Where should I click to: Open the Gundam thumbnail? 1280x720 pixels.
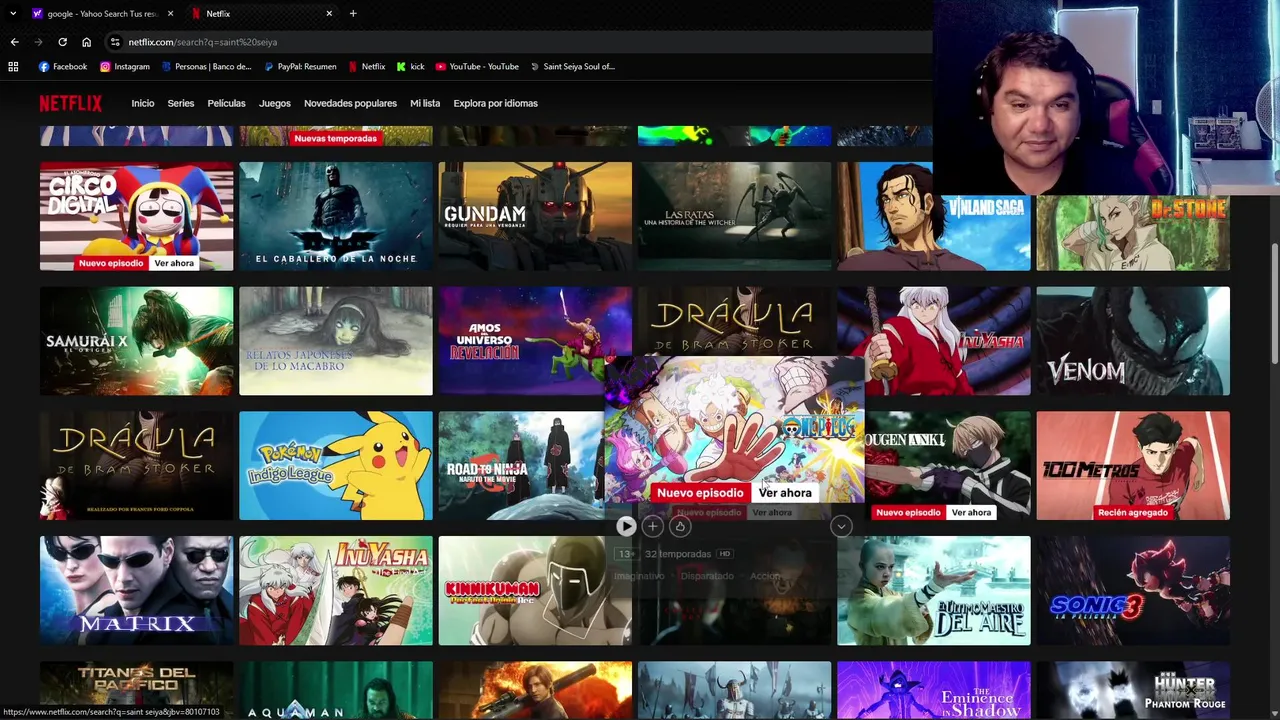[535, 216]
